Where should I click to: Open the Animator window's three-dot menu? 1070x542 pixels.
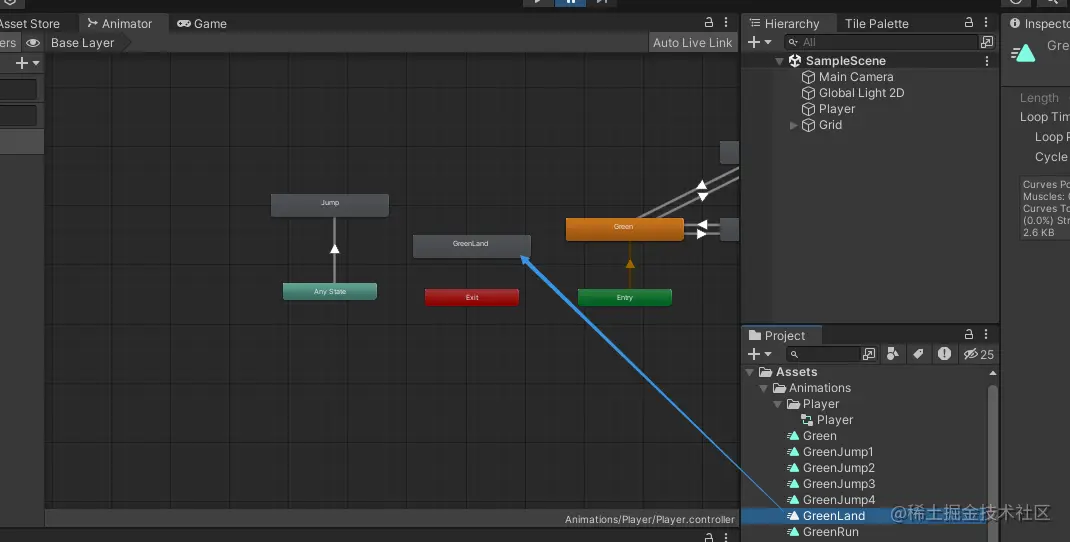(x=726, y=23)
